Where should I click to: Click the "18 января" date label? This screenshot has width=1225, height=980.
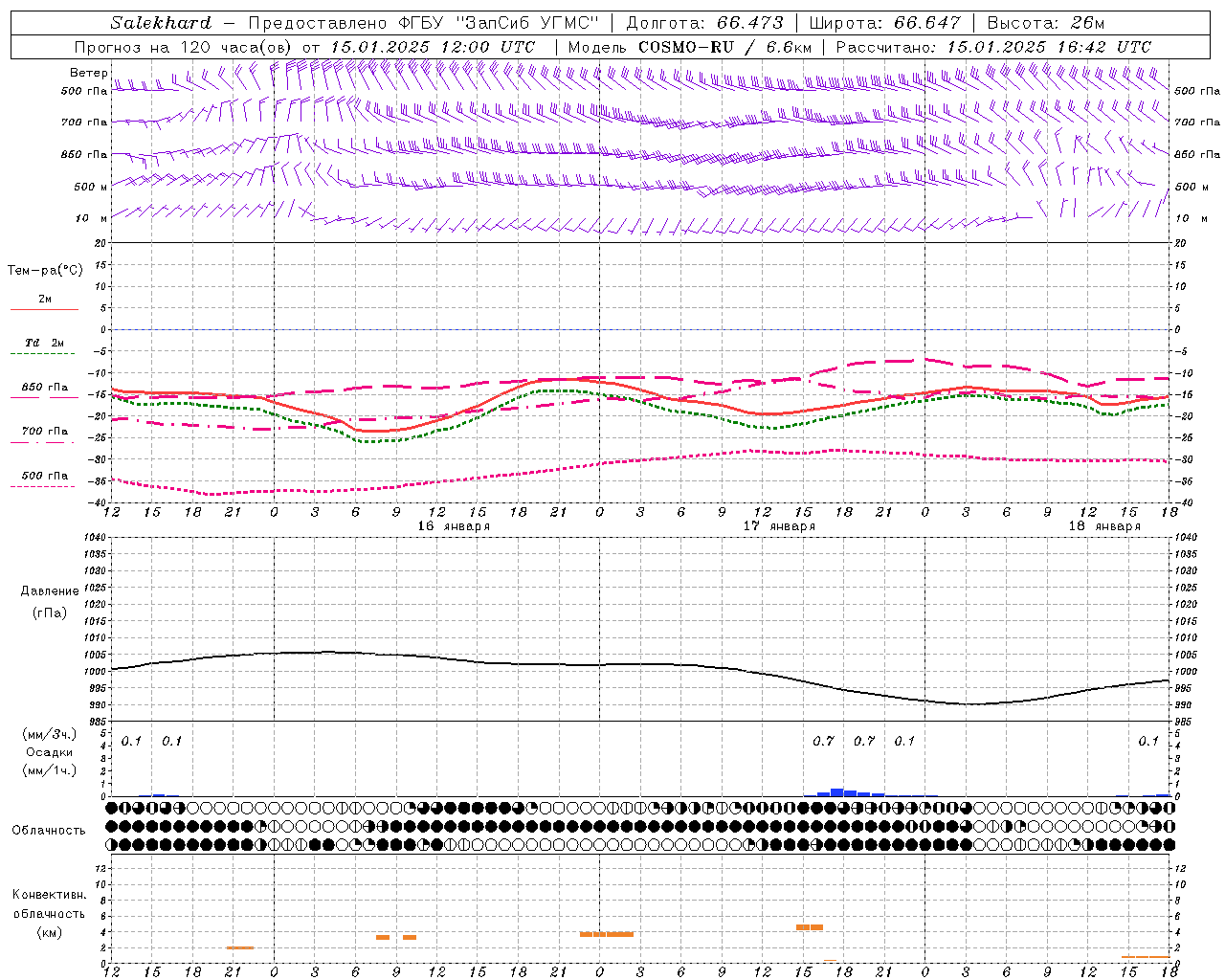(x=1104, y=526)
